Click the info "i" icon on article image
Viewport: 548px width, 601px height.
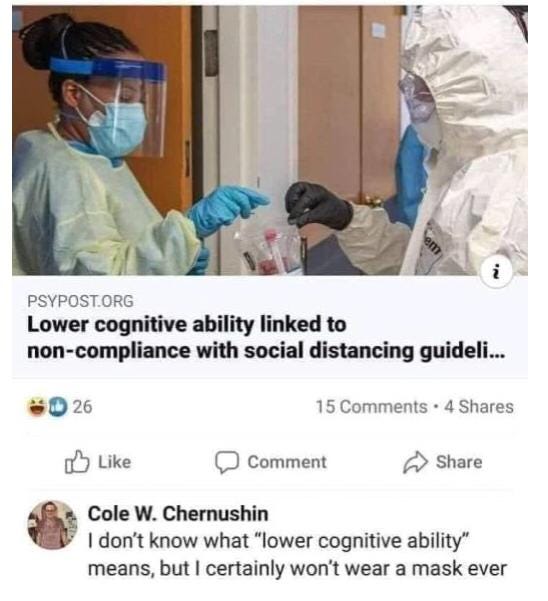click(x=497, y=273)
